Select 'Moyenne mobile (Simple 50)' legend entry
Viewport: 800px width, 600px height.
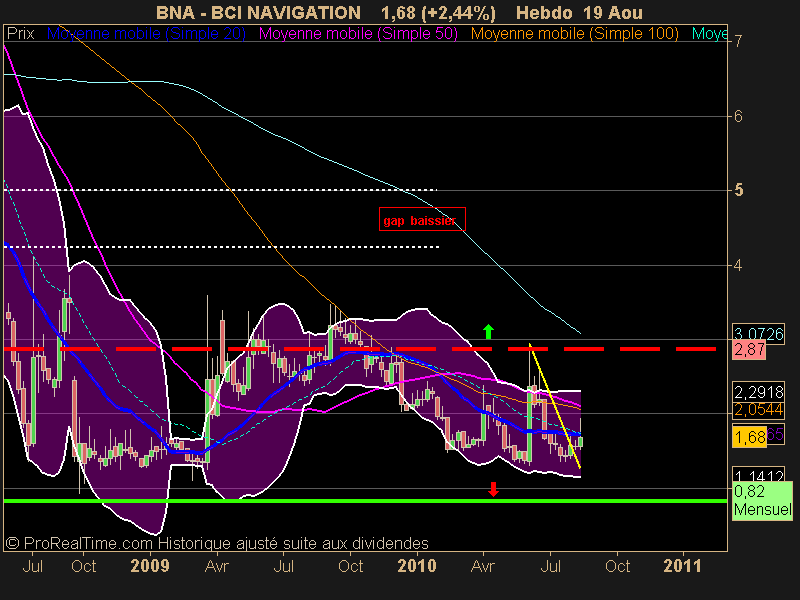(x=358, y=34)
